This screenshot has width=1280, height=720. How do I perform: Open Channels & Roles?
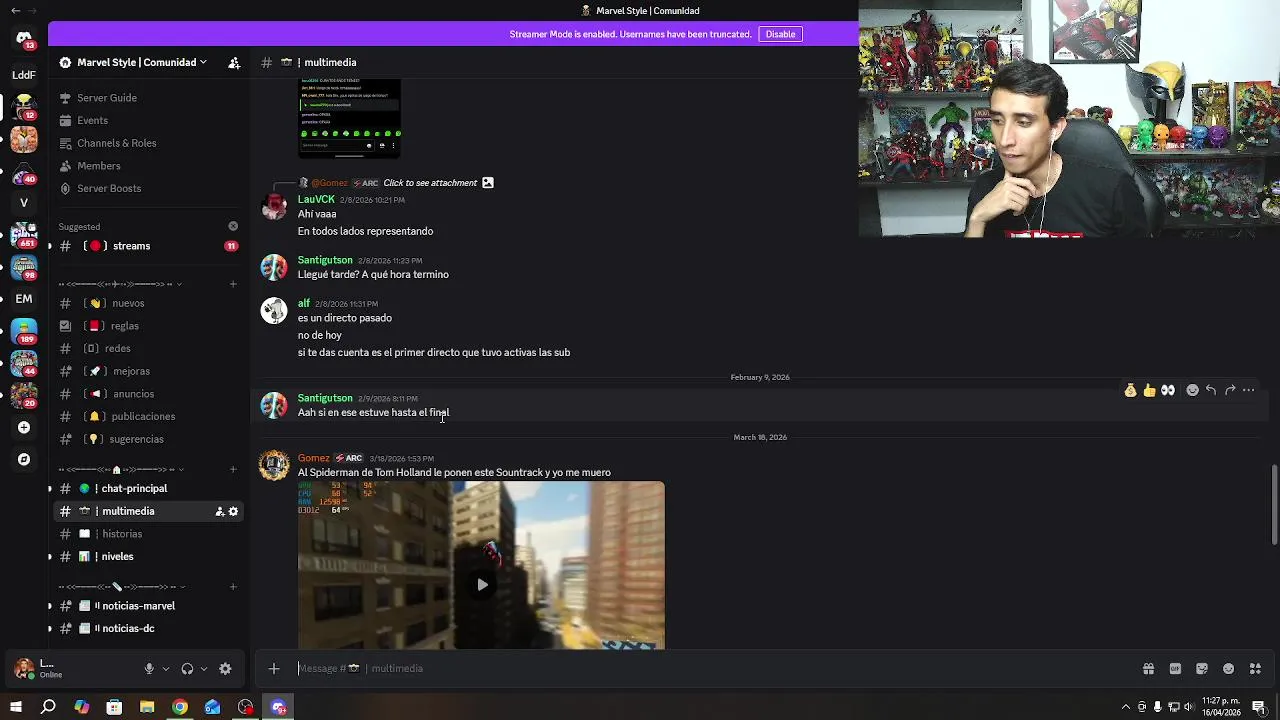pyautogui.click(x=149, y=143)
